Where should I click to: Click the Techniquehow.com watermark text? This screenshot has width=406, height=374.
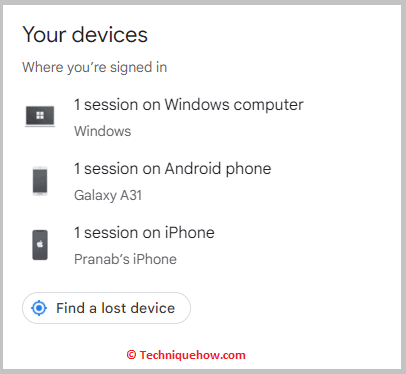(193, 355)
